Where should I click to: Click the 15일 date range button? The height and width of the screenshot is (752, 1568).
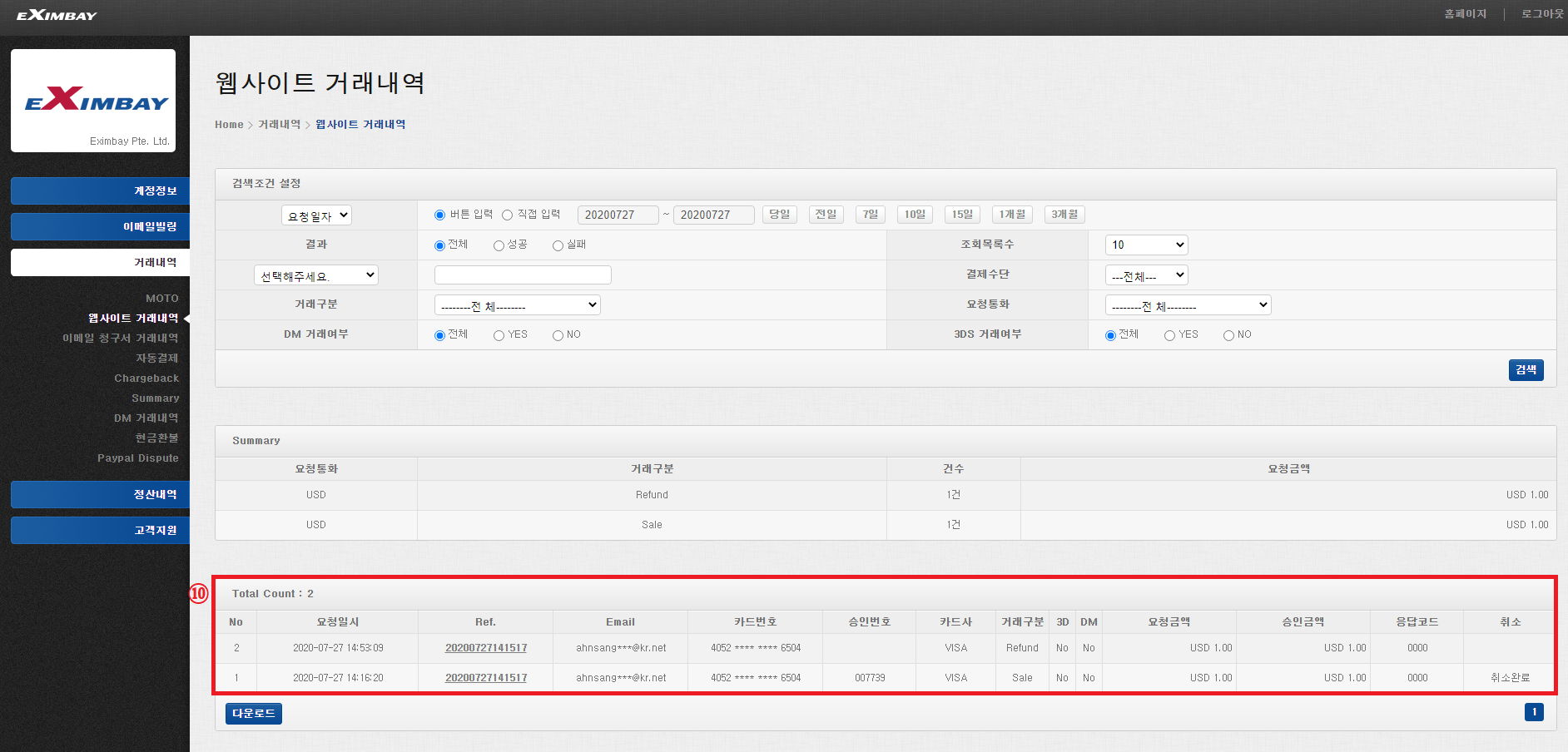(x=962, y=215)
